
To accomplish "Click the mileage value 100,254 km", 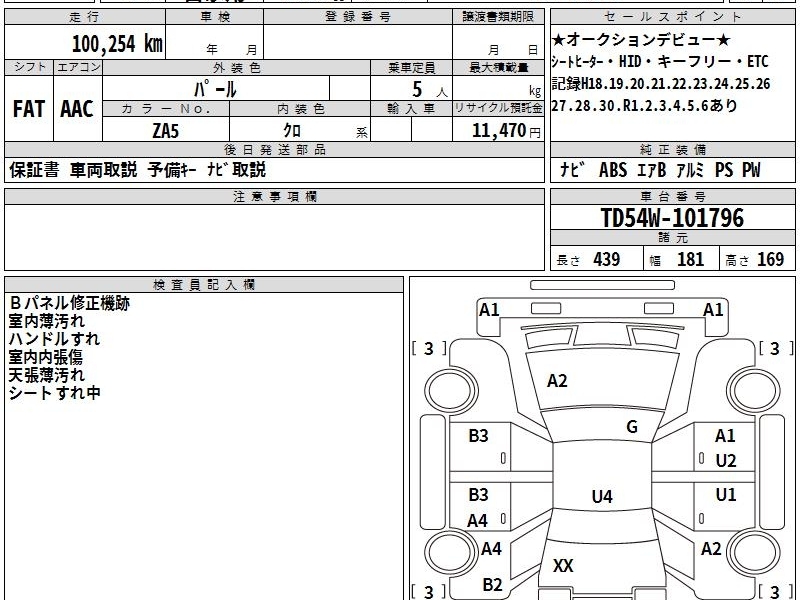I will point(117,43).
